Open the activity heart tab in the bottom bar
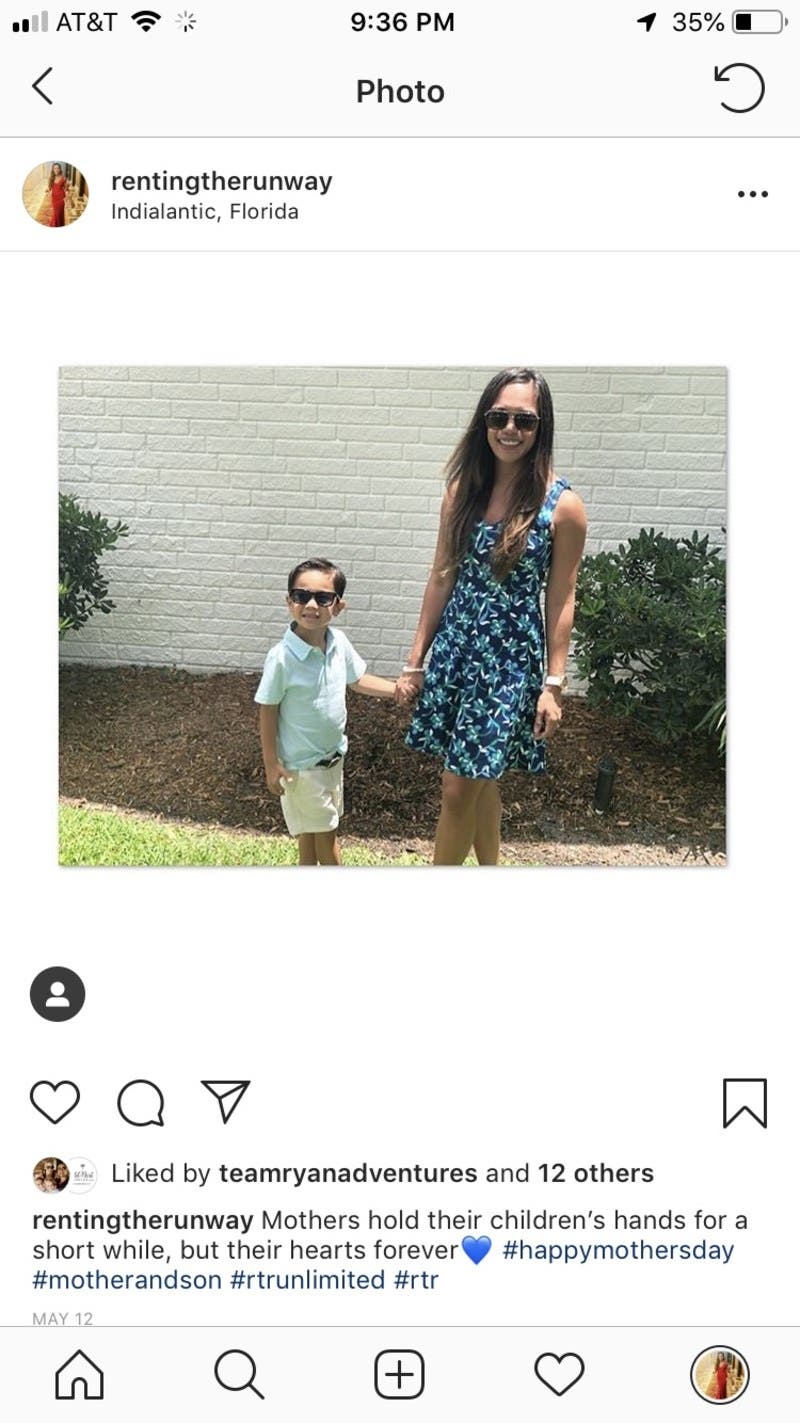 (x=559, y=1375)
